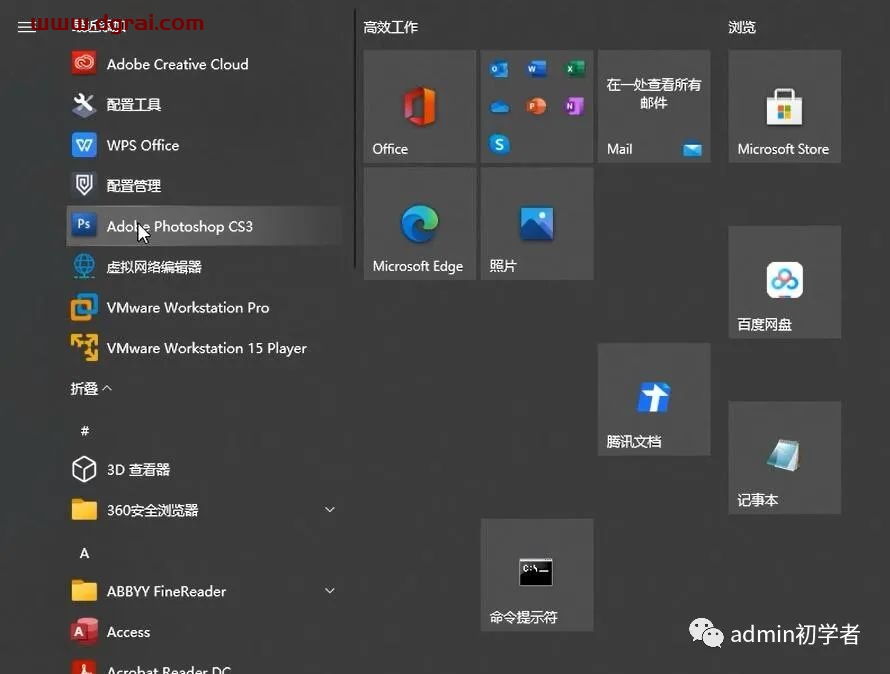
Task: Open 虚拟网络编辑器 globe entry
Action: pyautogui.click(x=204, y=266)
